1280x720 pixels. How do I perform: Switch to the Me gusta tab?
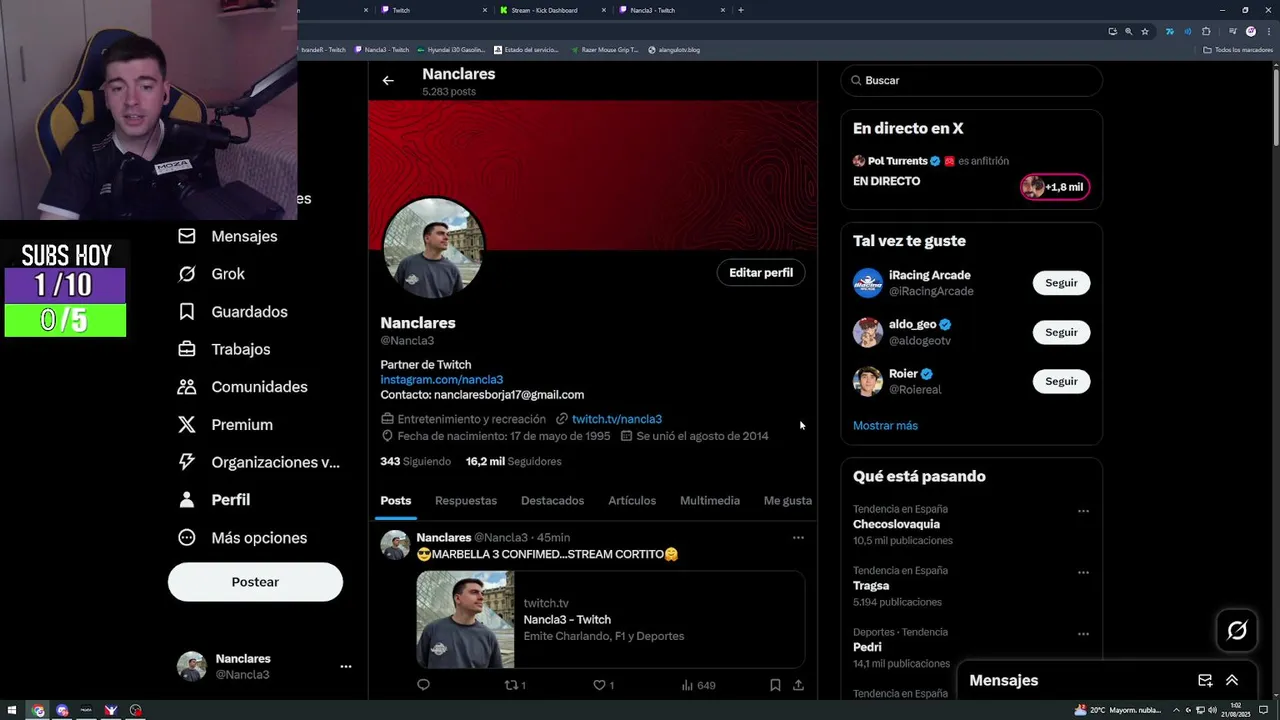(788, 501)
